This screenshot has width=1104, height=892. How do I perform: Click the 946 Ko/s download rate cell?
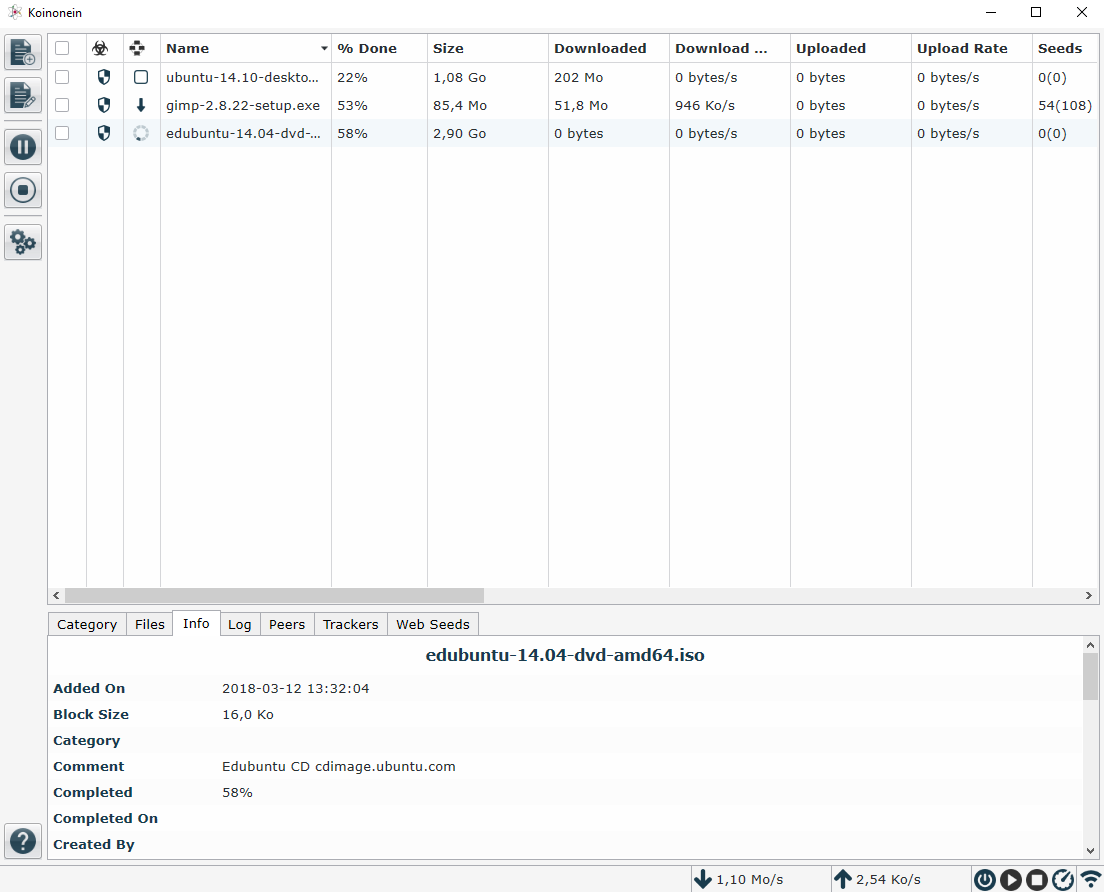705,106
